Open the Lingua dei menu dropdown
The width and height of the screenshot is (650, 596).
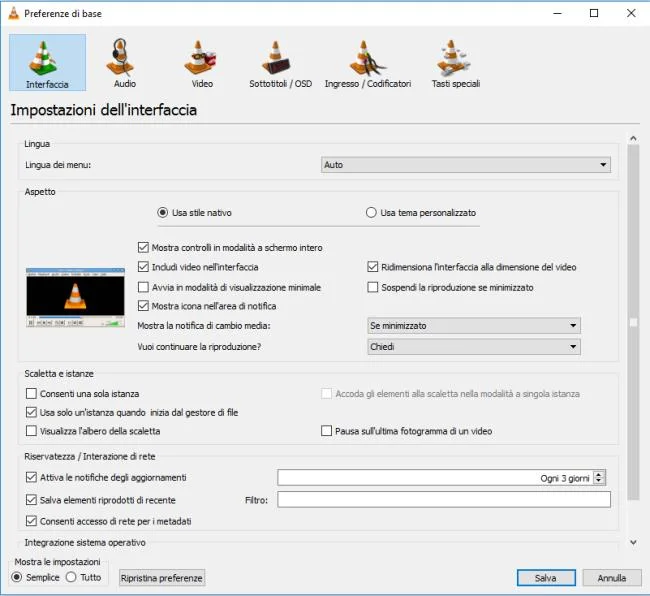click(x=466, y=165)
